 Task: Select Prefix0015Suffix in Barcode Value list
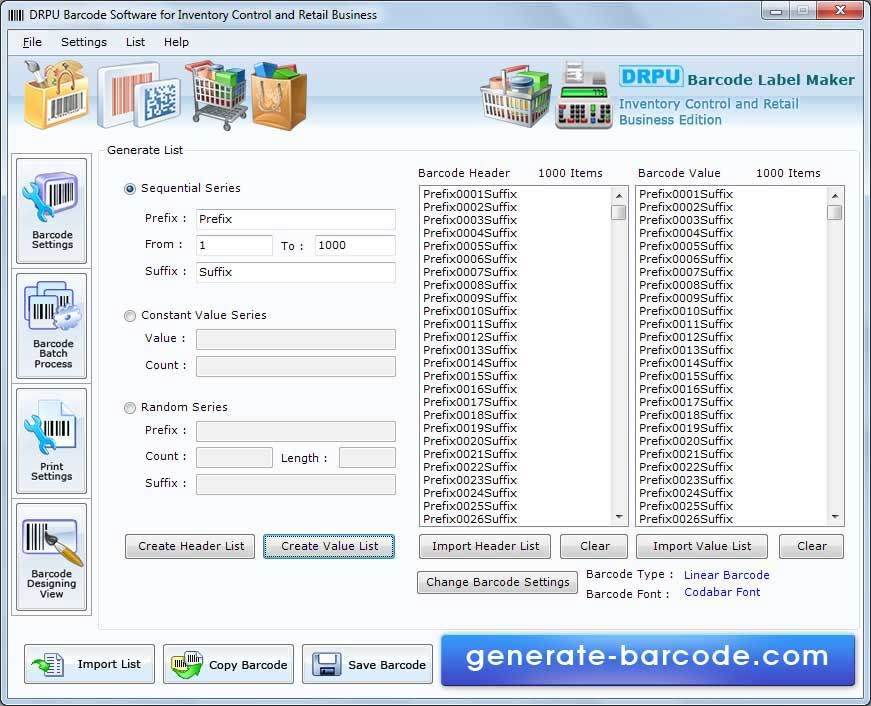686,376
